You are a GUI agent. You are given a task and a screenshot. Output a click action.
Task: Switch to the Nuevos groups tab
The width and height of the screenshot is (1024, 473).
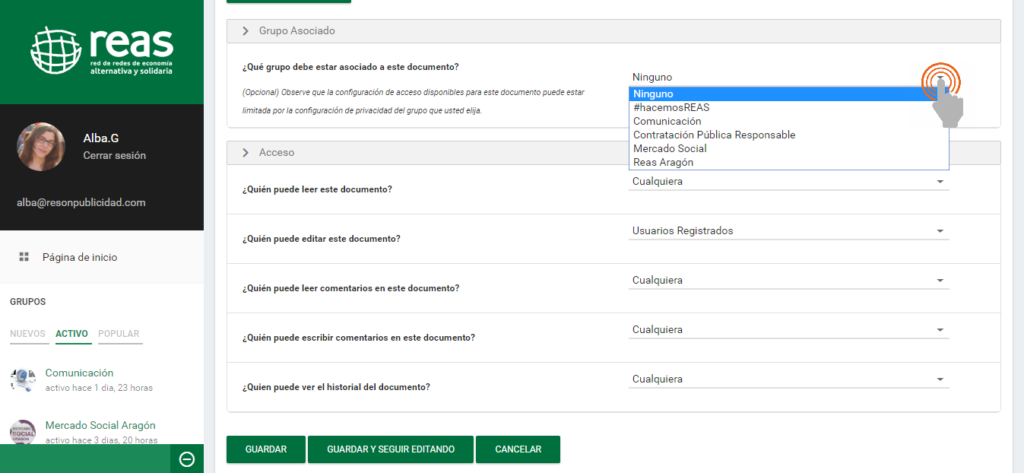tap(28, 334)
